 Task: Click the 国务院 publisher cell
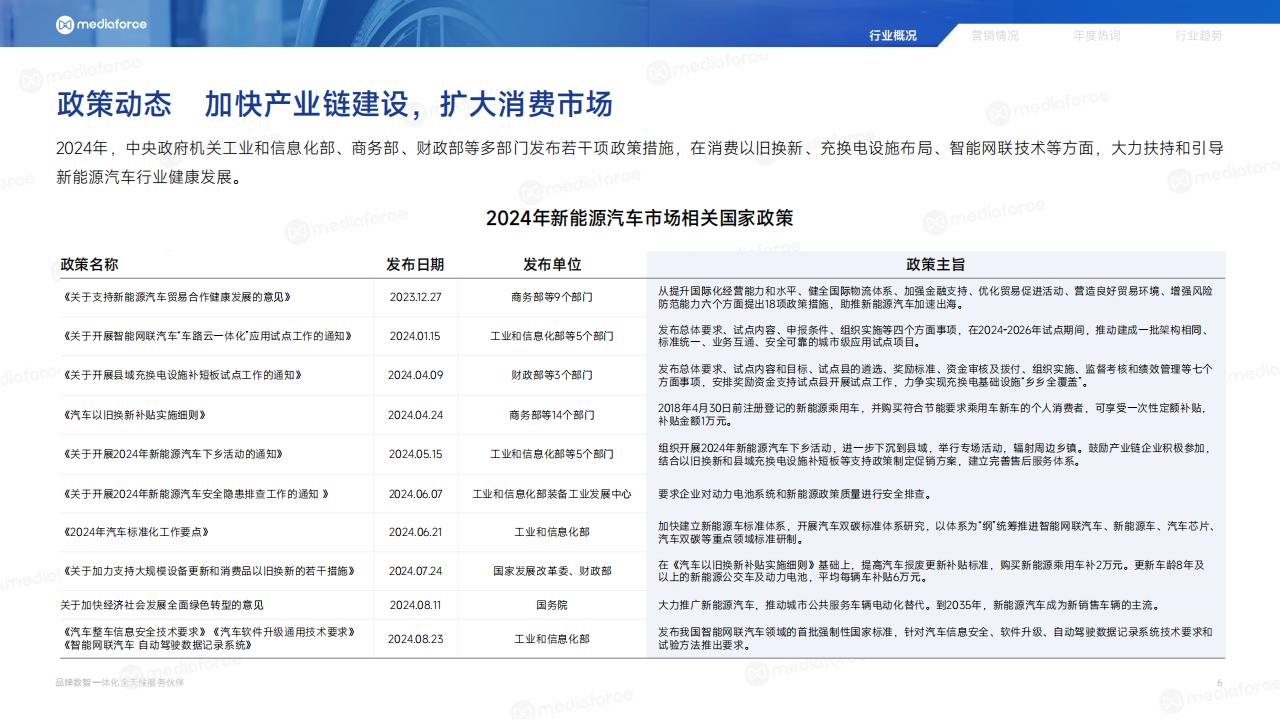pyautogui.click(x=552, y=605)
